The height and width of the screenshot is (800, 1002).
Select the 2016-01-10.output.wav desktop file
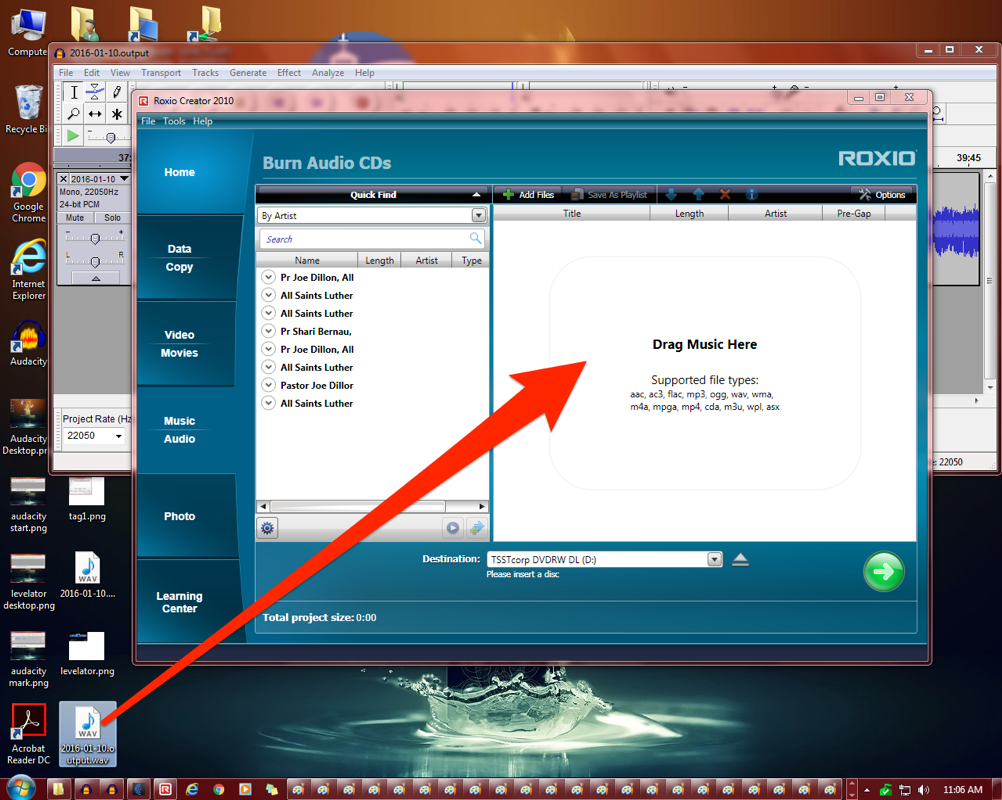pos(88,734)
